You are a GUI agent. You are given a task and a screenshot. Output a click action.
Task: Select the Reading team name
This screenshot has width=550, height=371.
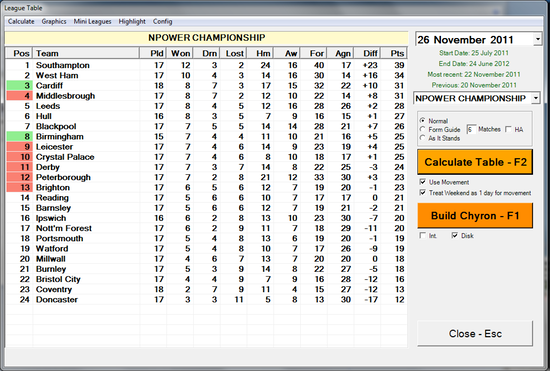click(52, 197)
